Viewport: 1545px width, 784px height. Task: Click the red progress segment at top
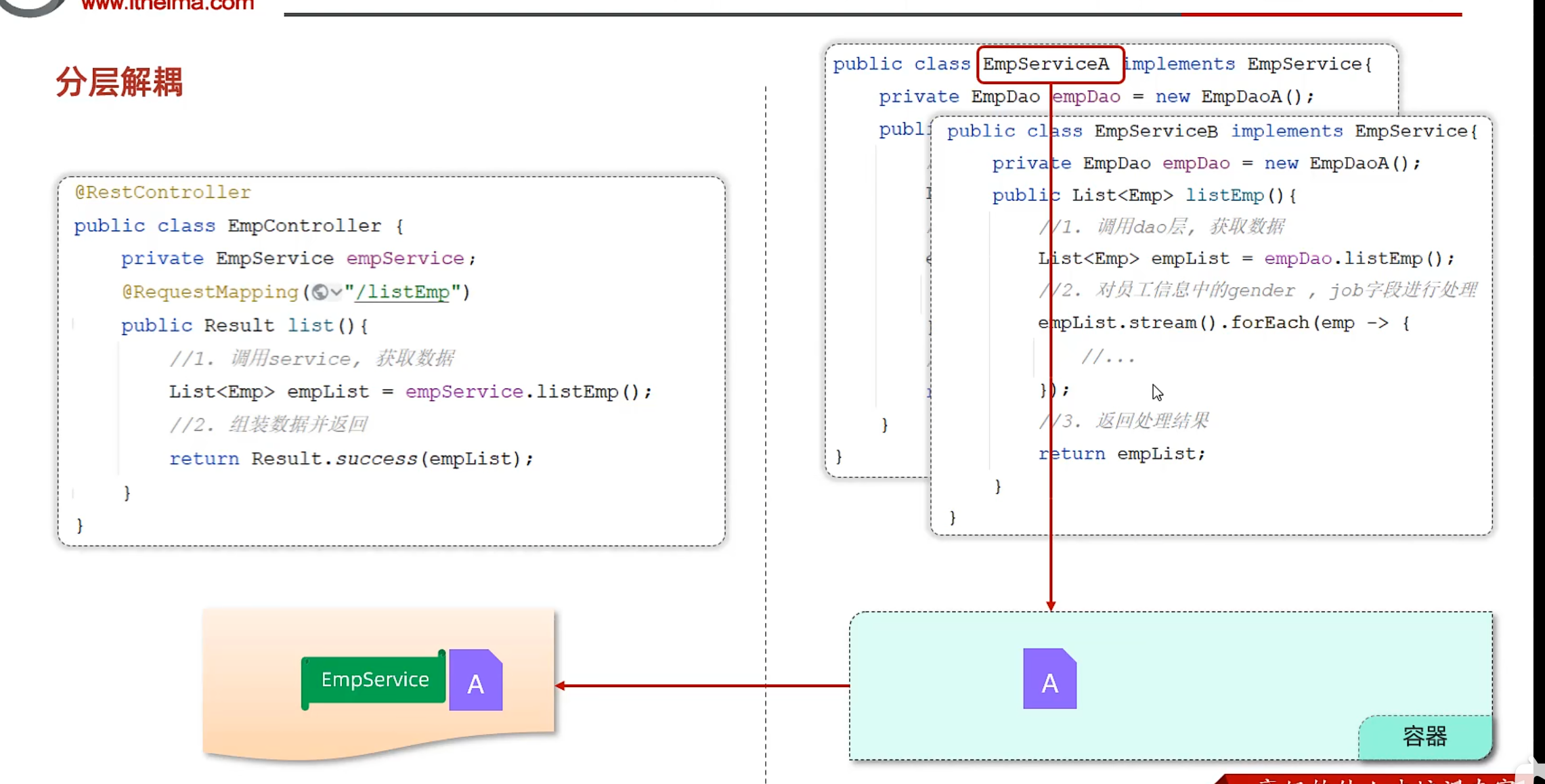tap(1320, 14)
